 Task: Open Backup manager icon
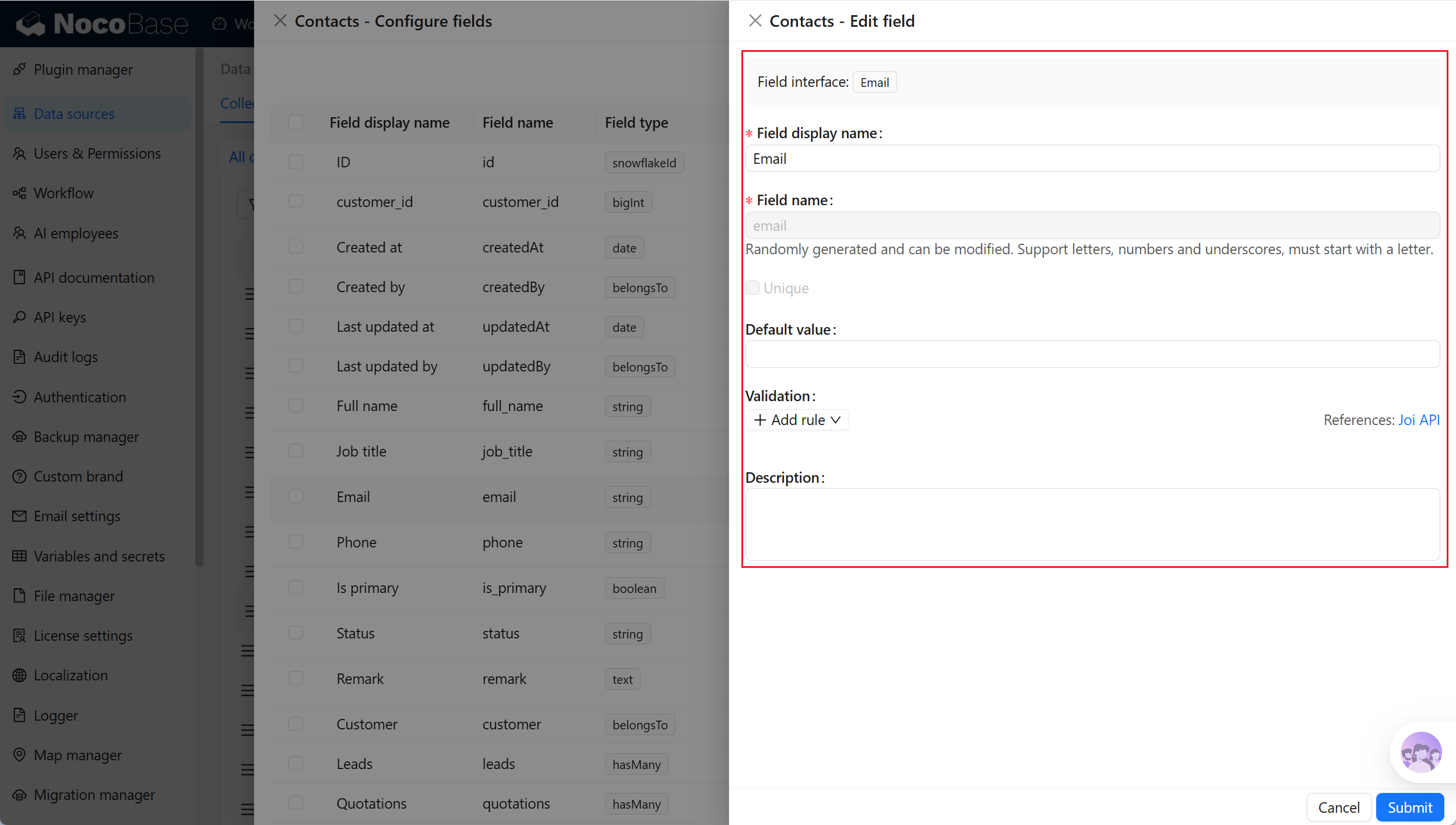19,437
